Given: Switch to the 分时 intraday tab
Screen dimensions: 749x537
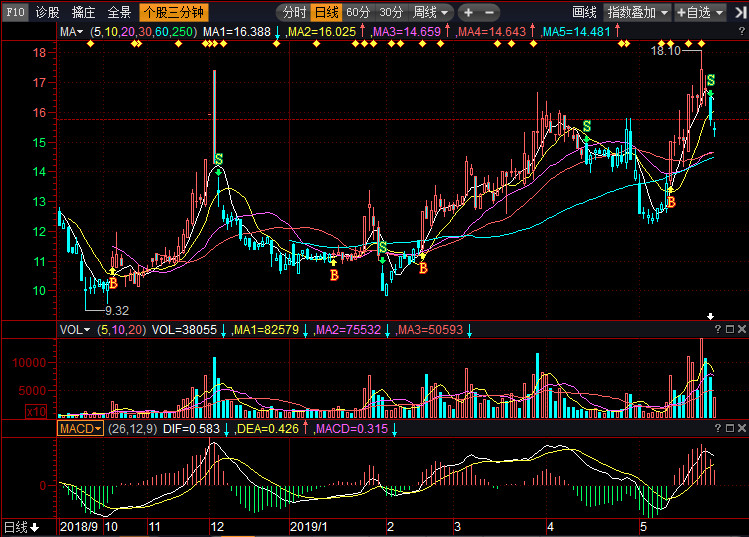Looking at the screenshot, I should point(294,13).
